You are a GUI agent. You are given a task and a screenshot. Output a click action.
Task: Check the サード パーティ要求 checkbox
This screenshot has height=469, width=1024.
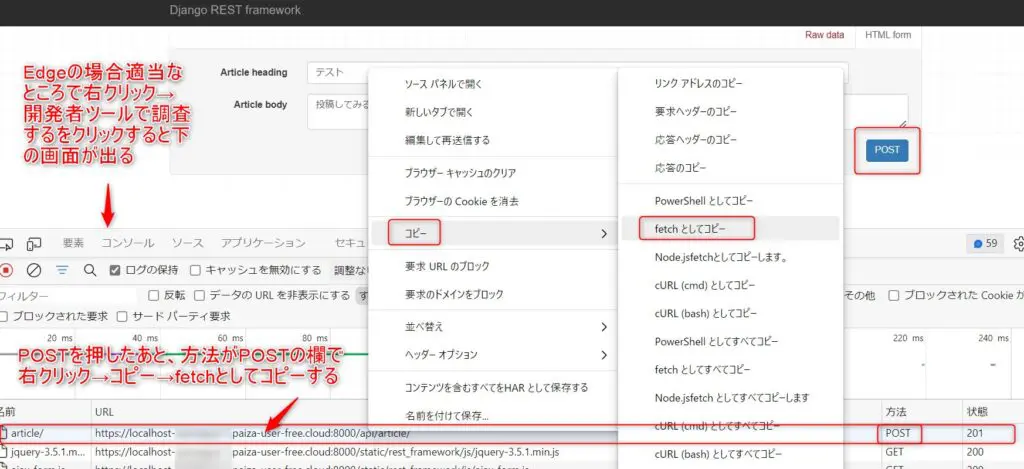121,316
